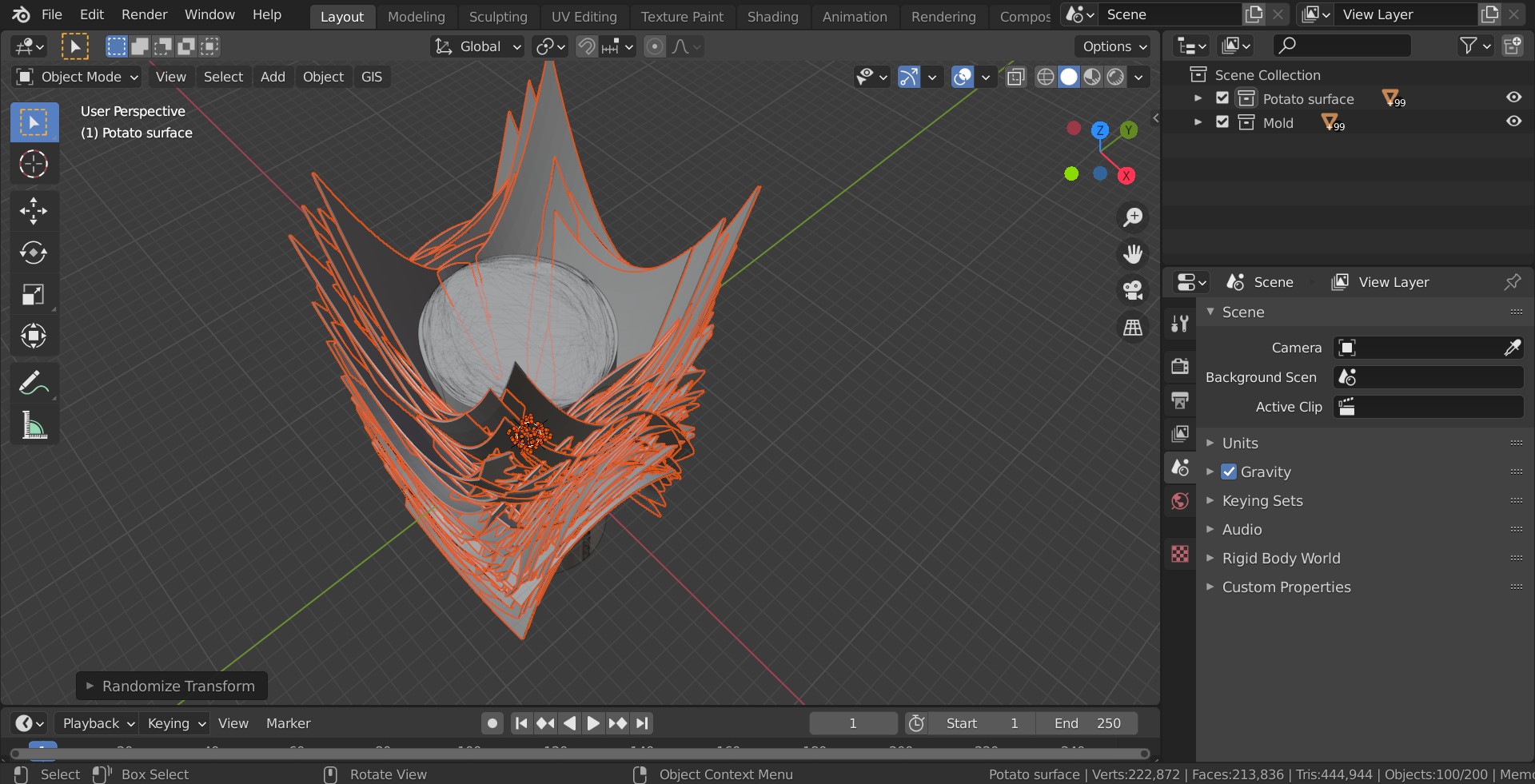The height and width of the screenshot is (784, 1535).
Task: Switch to the Sculpting workspace tab
Action: click(x=498, y=17)
